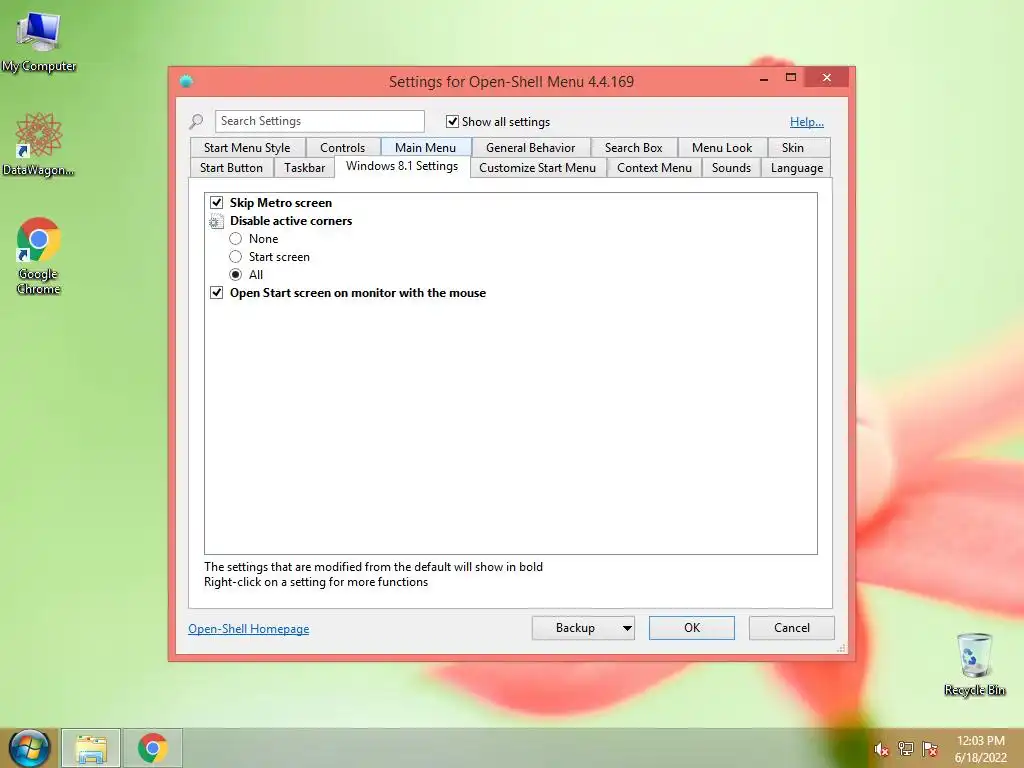Expand the Backup dropdown arrow
This screenshot has width=1024, height=768.
tap(627, 628)
